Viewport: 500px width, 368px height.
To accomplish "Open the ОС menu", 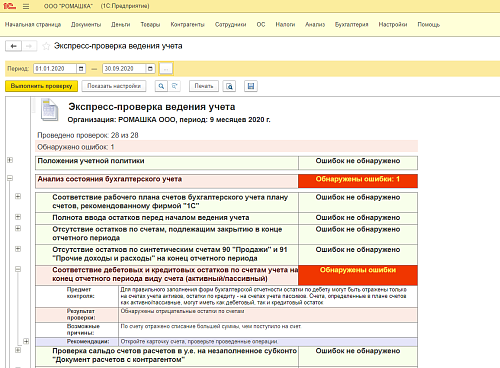I will [261, 24].
